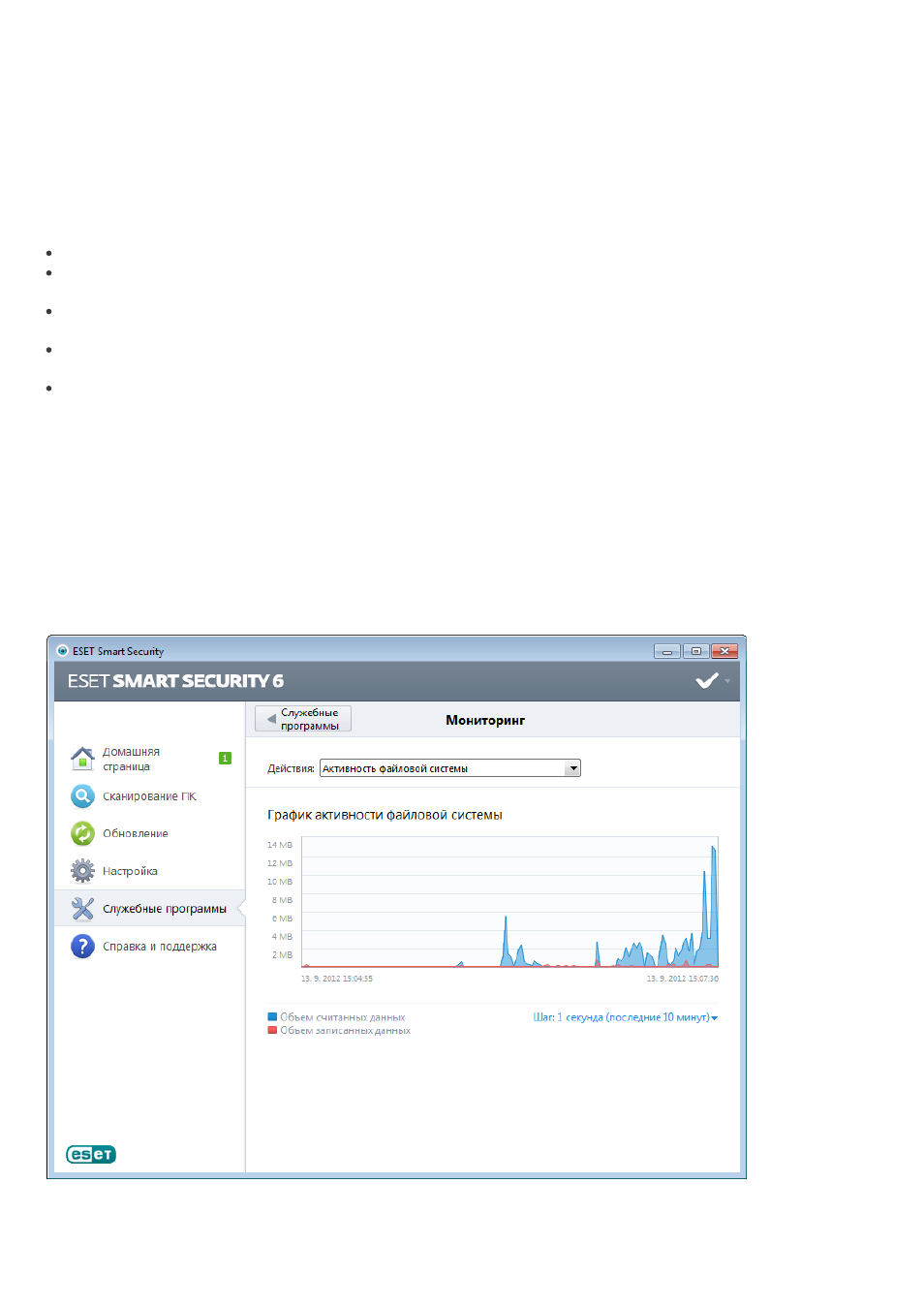The height and width of the screenshot is (1308, 924).
Task: Minimize the ESET Smart Security window
Action: tap(666, 651)
